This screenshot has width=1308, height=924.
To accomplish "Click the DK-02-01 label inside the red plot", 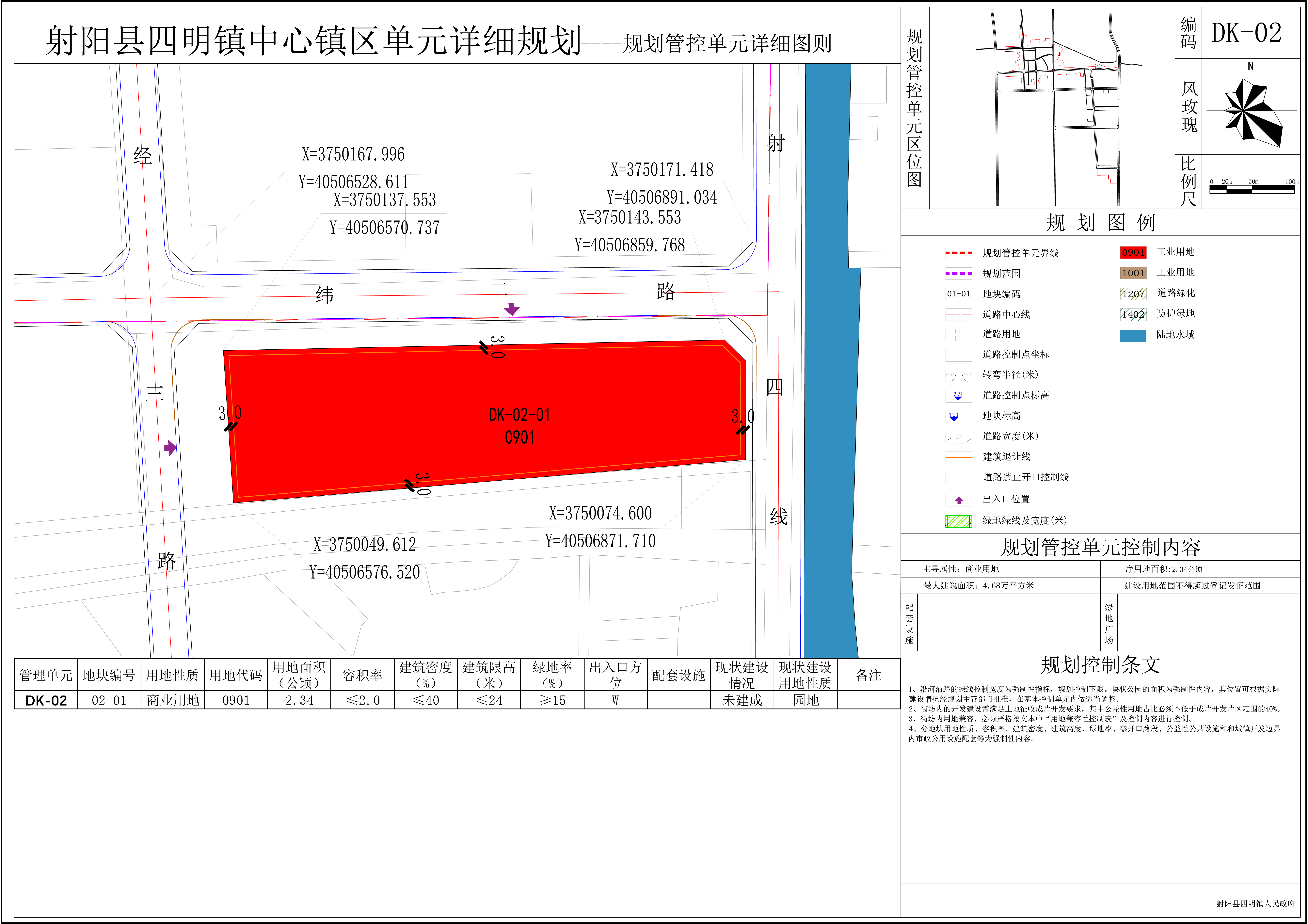I will (x=519, y=415).
